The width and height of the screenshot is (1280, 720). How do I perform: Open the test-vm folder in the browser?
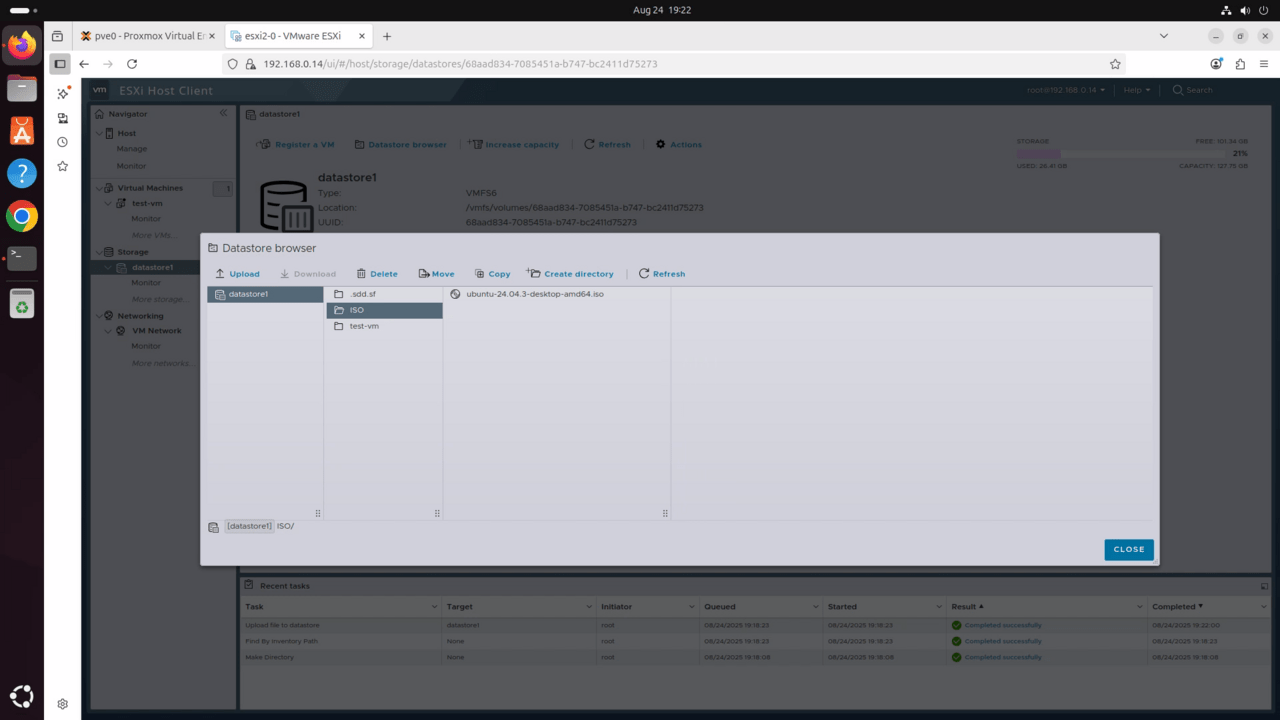[x=383, y=326]
